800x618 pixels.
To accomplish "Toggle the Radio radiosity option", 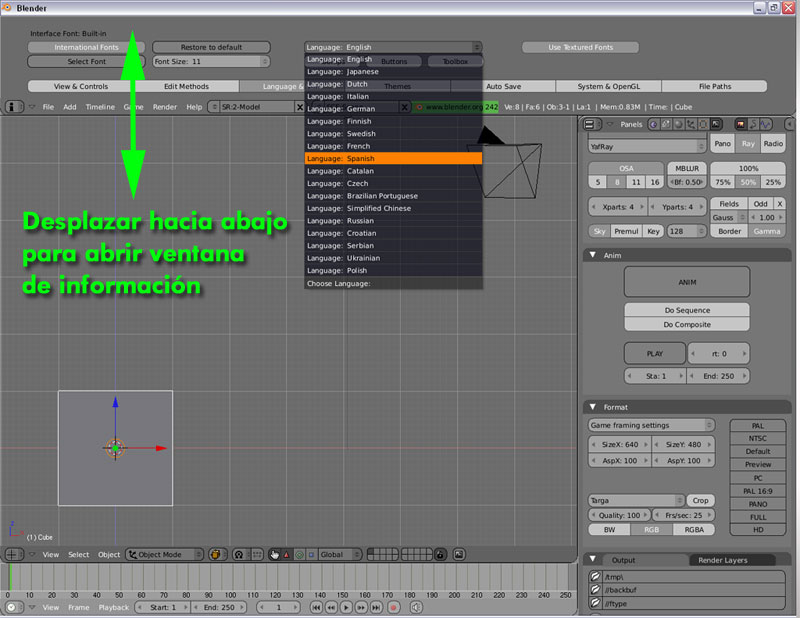I will tap(773, 144).
